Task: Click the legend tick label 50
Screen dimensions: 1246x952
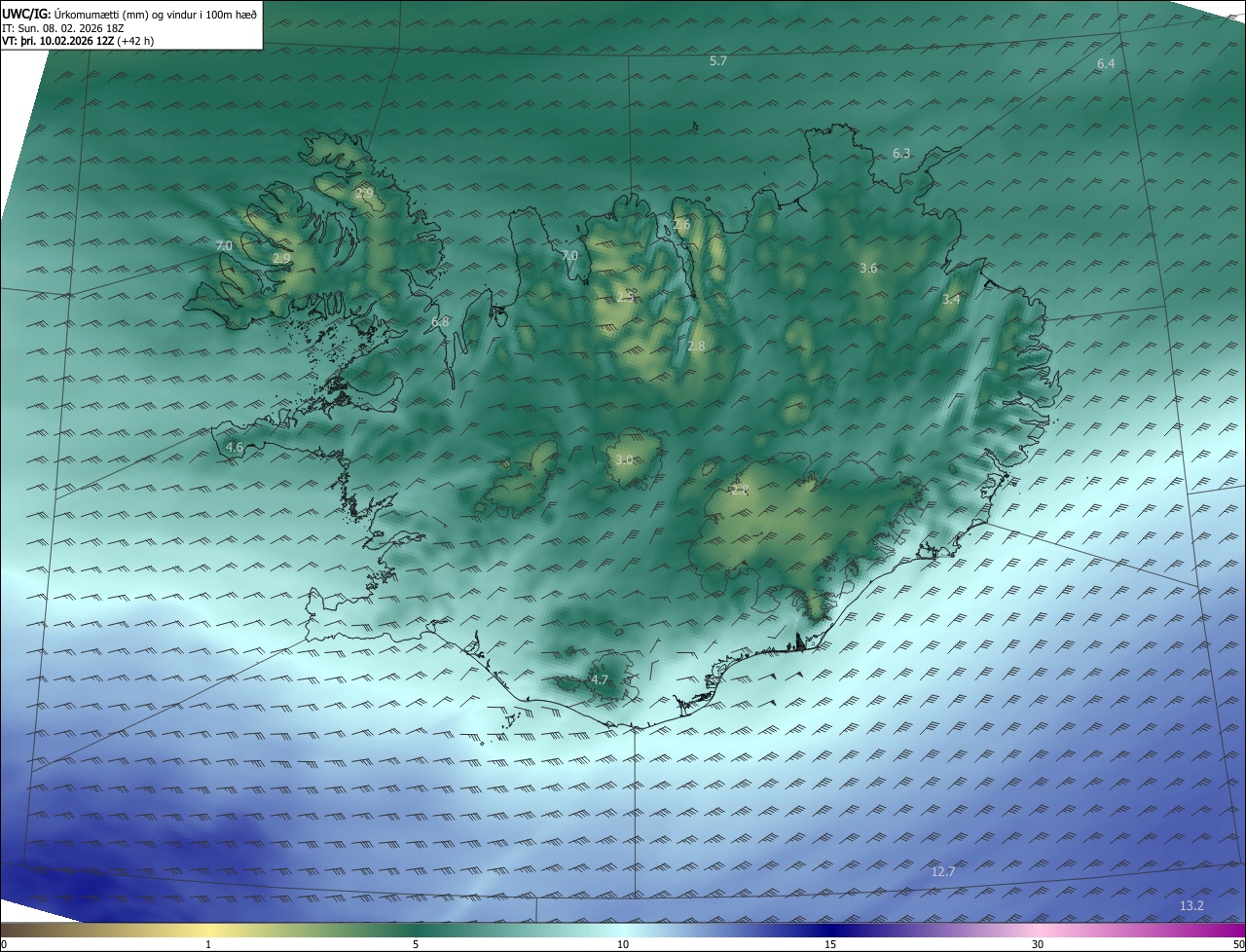Action: click(1238, 944)
